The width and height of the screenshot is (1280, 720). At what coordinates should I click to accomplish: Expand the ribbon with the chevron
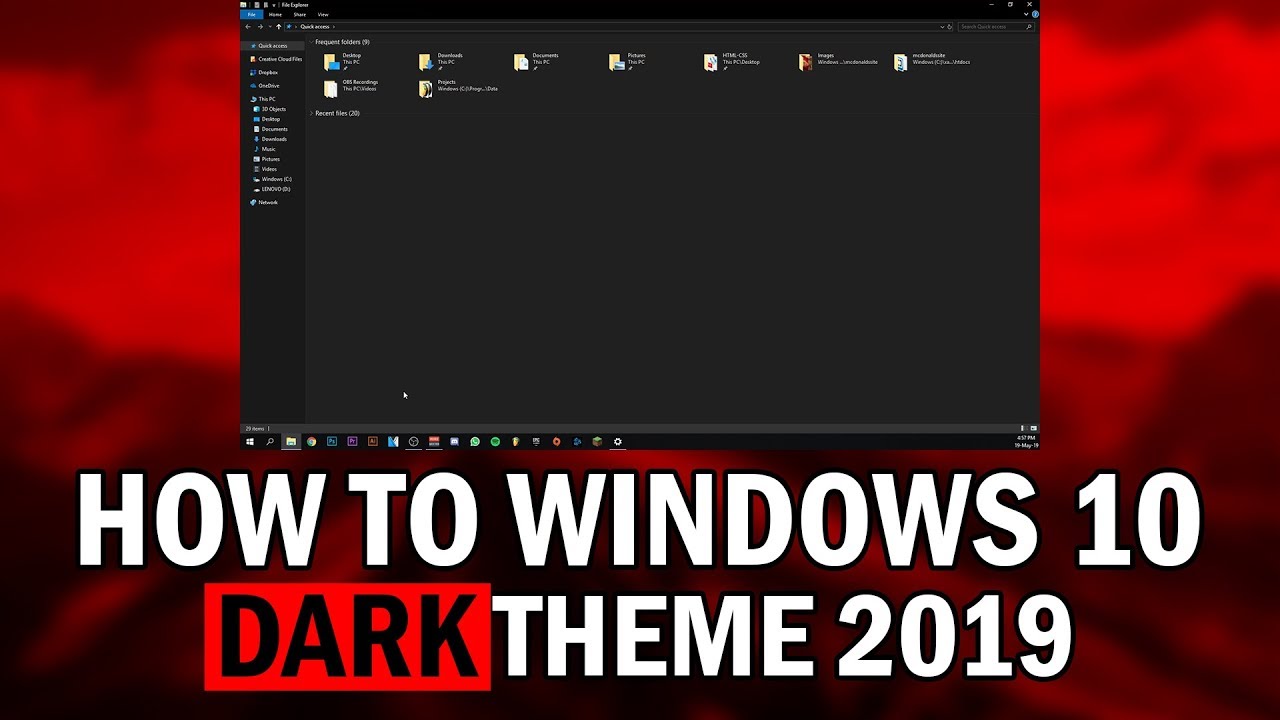click(1026, 14)
